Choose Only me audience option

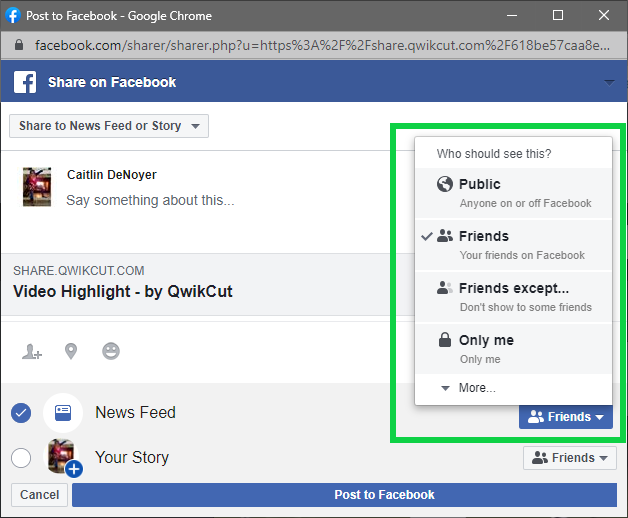point(513,349)
